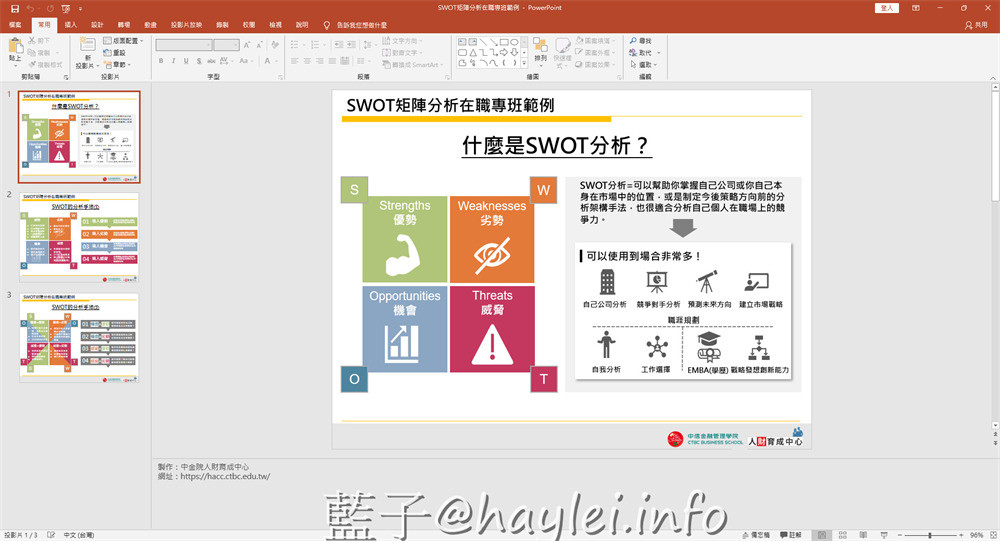Image resolution: width=1000 pixels, height=541 pixels.
Task: Toggle text shadow formatting
Action: (x=199, y=61)
